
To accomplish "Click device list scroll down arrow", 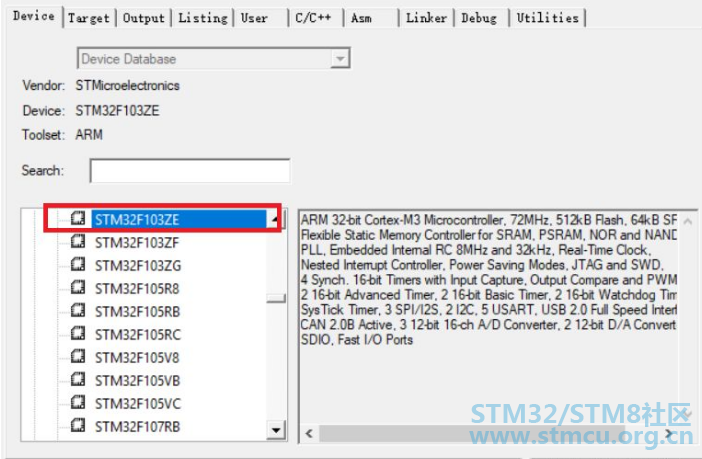I will (x=277, y=429).
